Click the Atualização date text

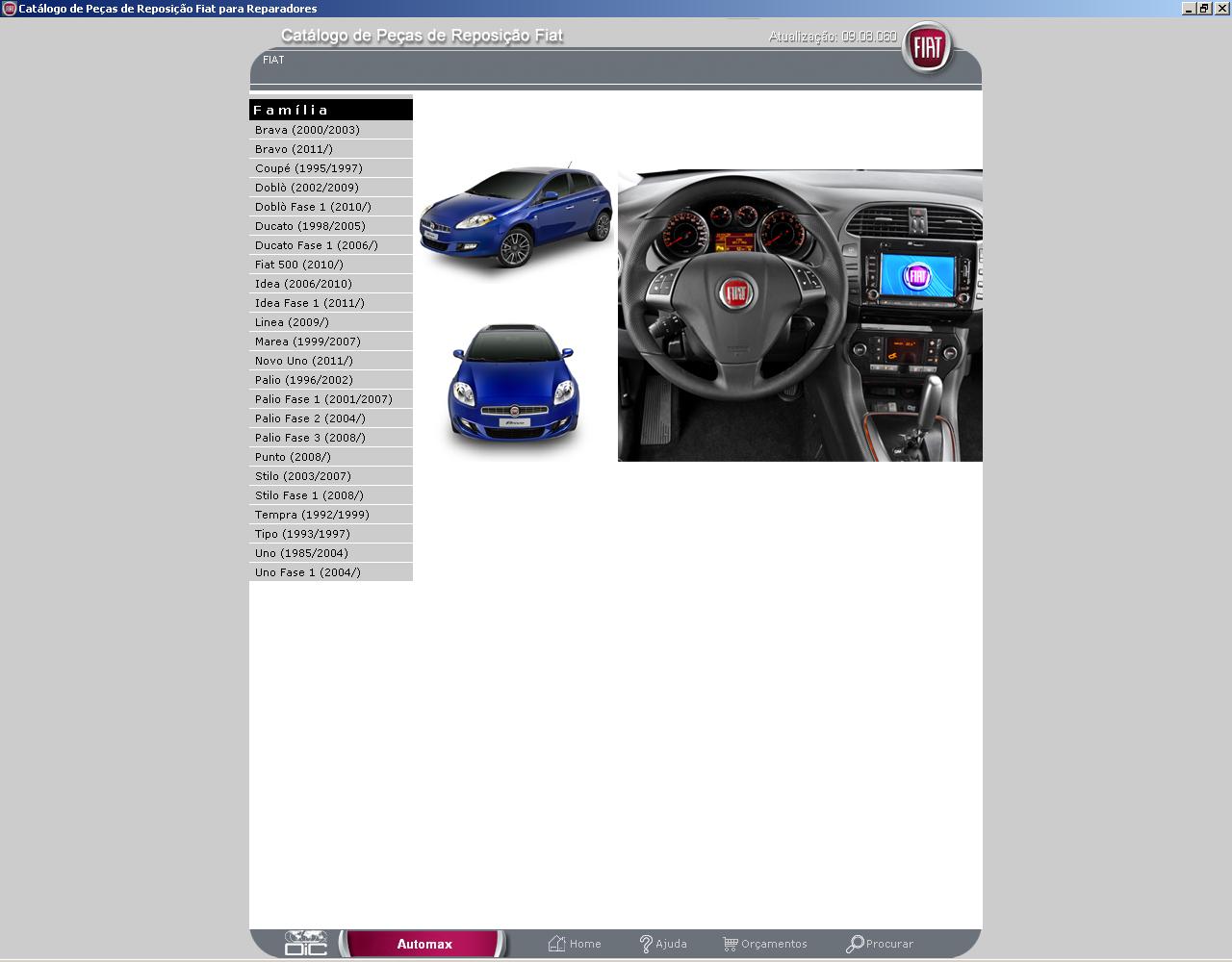coord(833,37)
